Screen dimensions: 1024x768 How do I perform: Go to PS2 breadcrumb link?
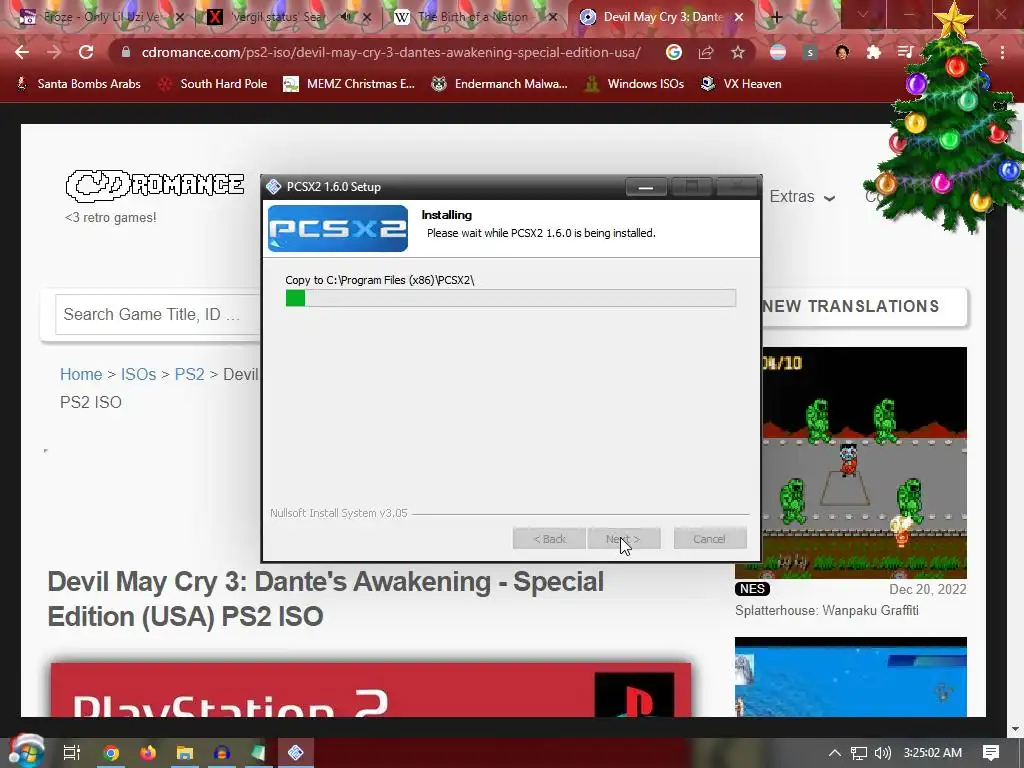pyautogui.click(x=189, y=374)
